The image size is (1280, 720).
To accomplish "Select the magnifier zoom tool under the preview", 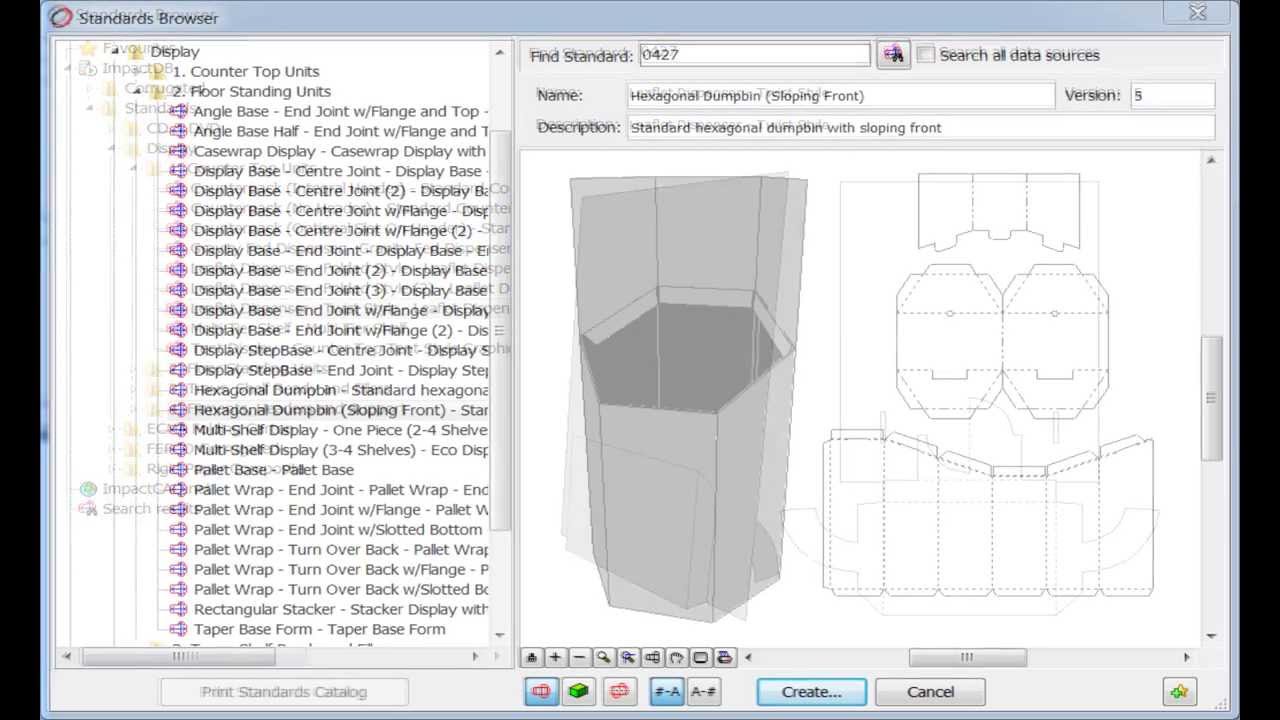I will pyautogui.click(x=603, y=657).
